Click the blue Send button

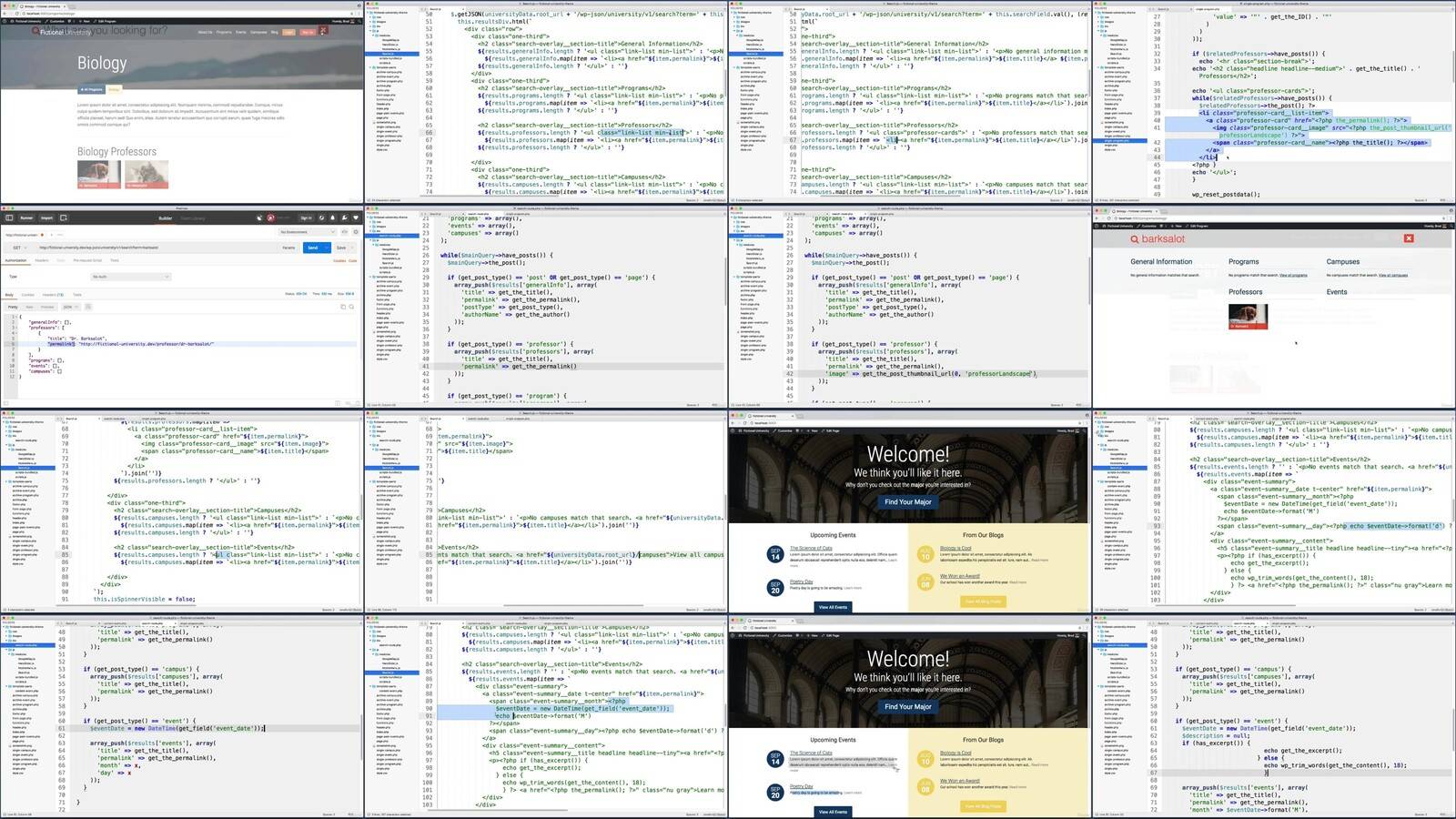pyautogui.click(x=312, y=248)
